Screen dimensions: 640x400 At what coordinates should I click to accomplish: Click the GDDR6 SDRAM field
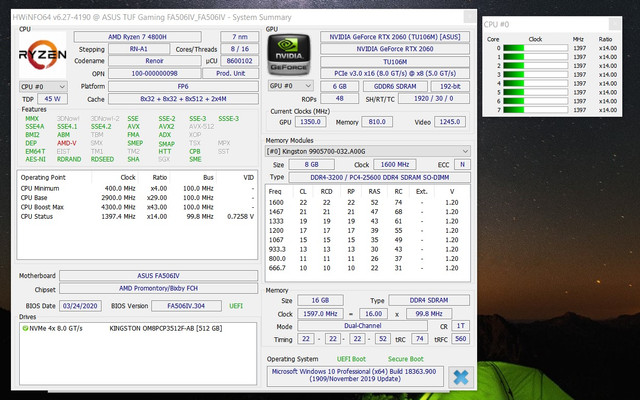click(395, 87)
